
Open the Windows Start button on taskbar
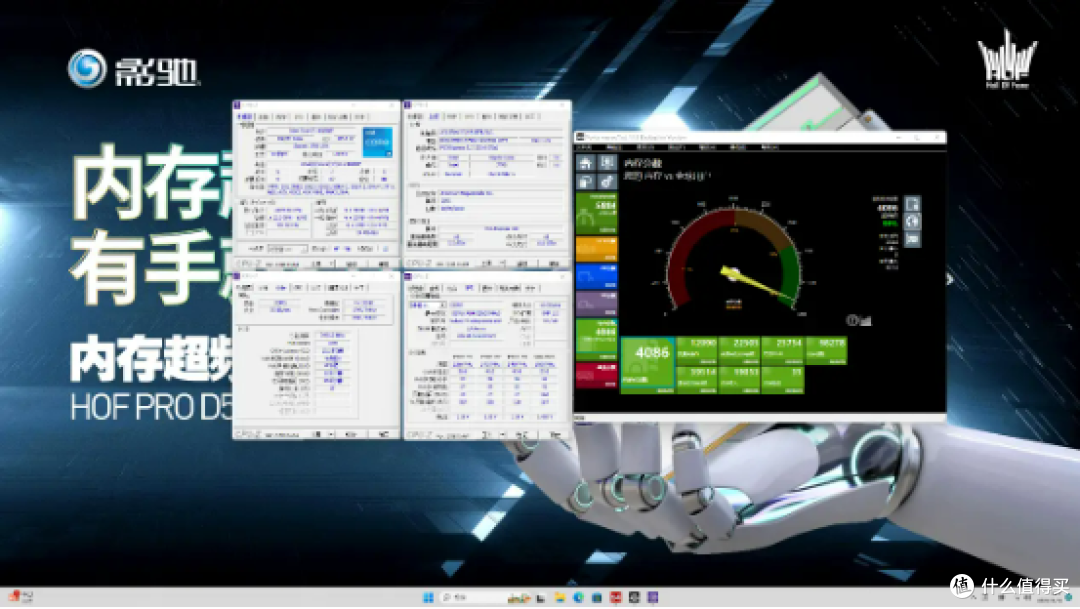point(428,597)
